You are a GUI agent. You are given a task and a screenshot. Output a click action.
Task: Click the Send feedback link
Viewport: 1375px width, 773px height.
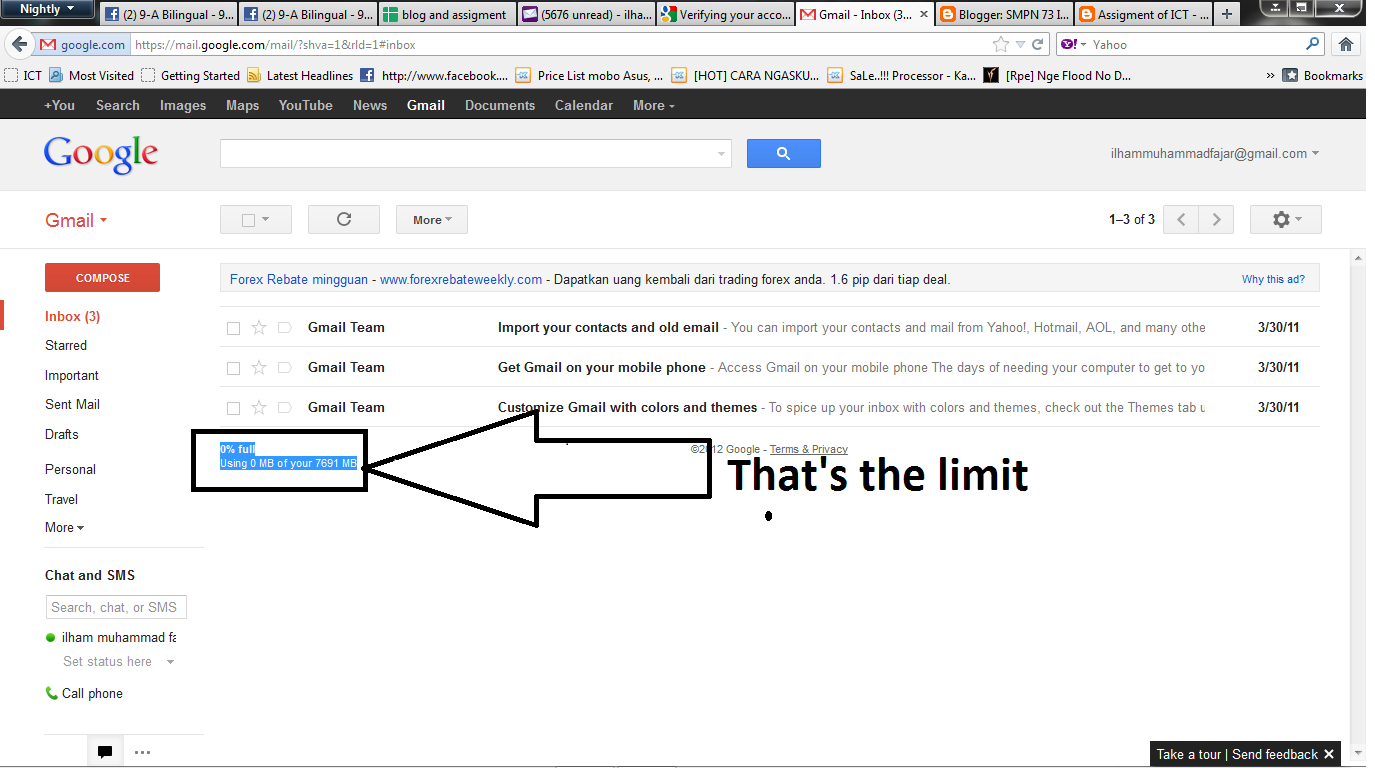[1275, 754]
